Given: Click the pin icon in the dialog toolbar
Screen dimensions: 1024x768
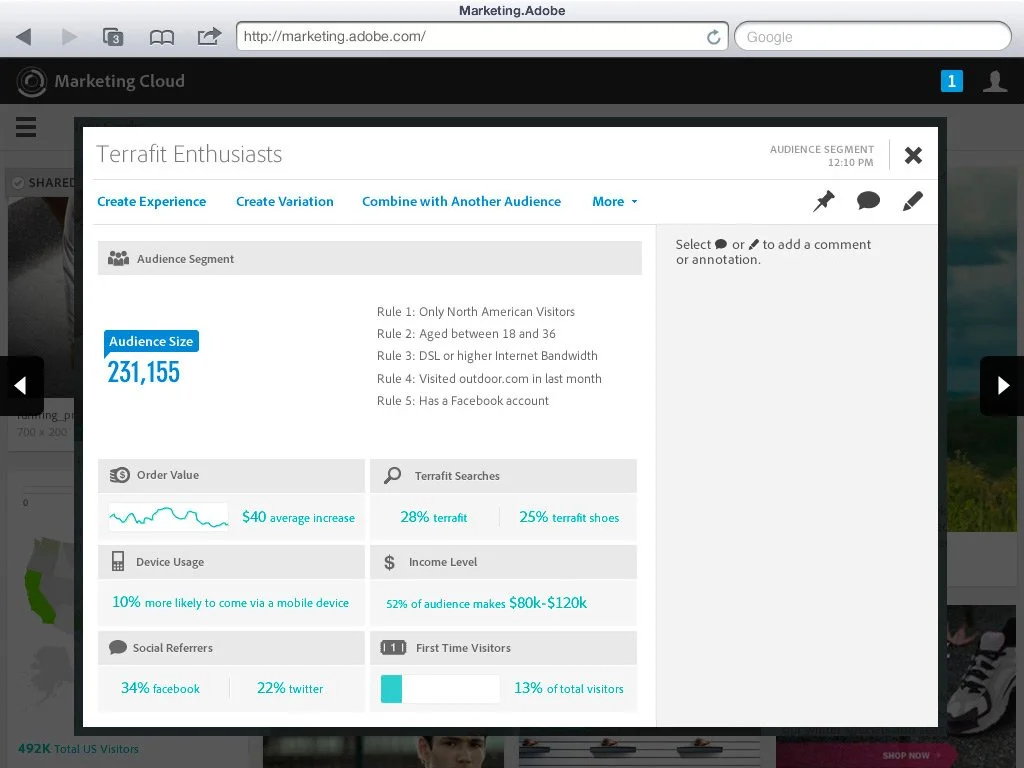Looking at the screenshot, I should click(x=824, y=200).
